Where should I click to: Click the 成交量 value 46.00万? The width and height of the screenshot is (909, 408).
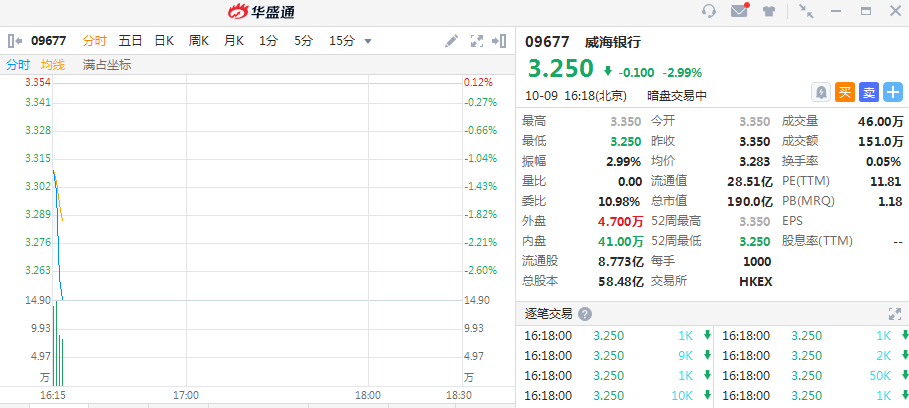[881, 122]
